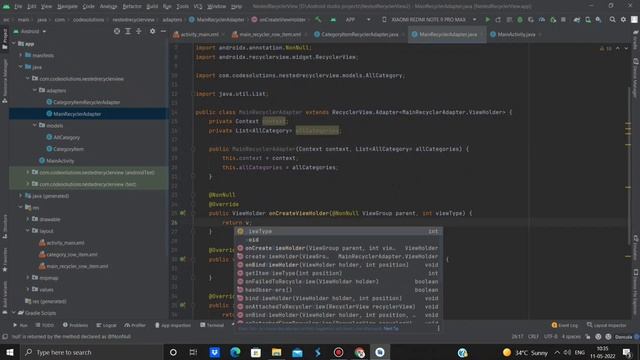Image resolution: width=640 pixels, height=360 pixels.
Task: Open the Task View taskbar icon
Action: pyautogui.click(x=193, y=352)
